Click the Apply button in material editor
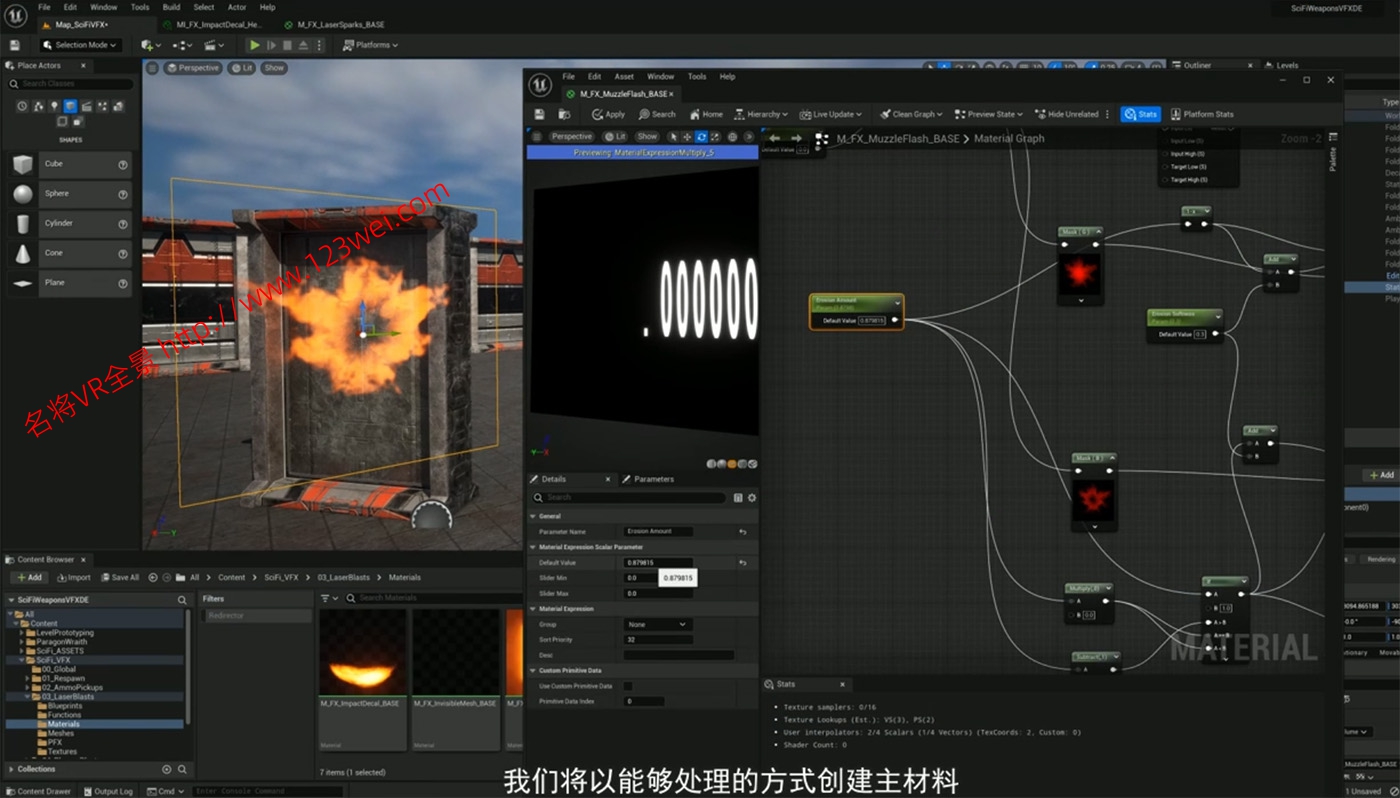The width and height of the screenshot is (1400, 798). pos(608,114)
